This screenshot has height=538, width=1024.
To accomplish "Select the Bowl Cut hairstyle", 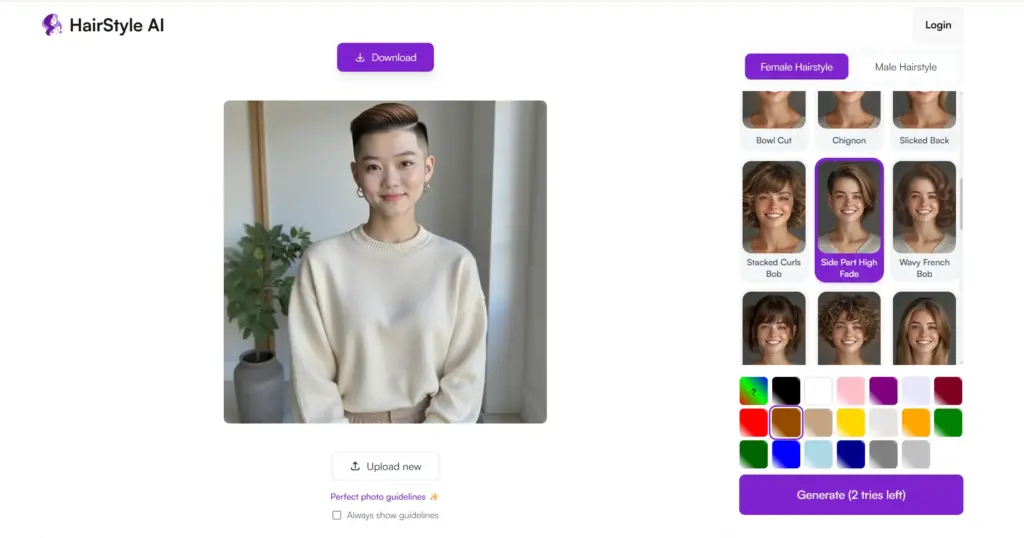I will pyautogui.click(x=774, y=119).
